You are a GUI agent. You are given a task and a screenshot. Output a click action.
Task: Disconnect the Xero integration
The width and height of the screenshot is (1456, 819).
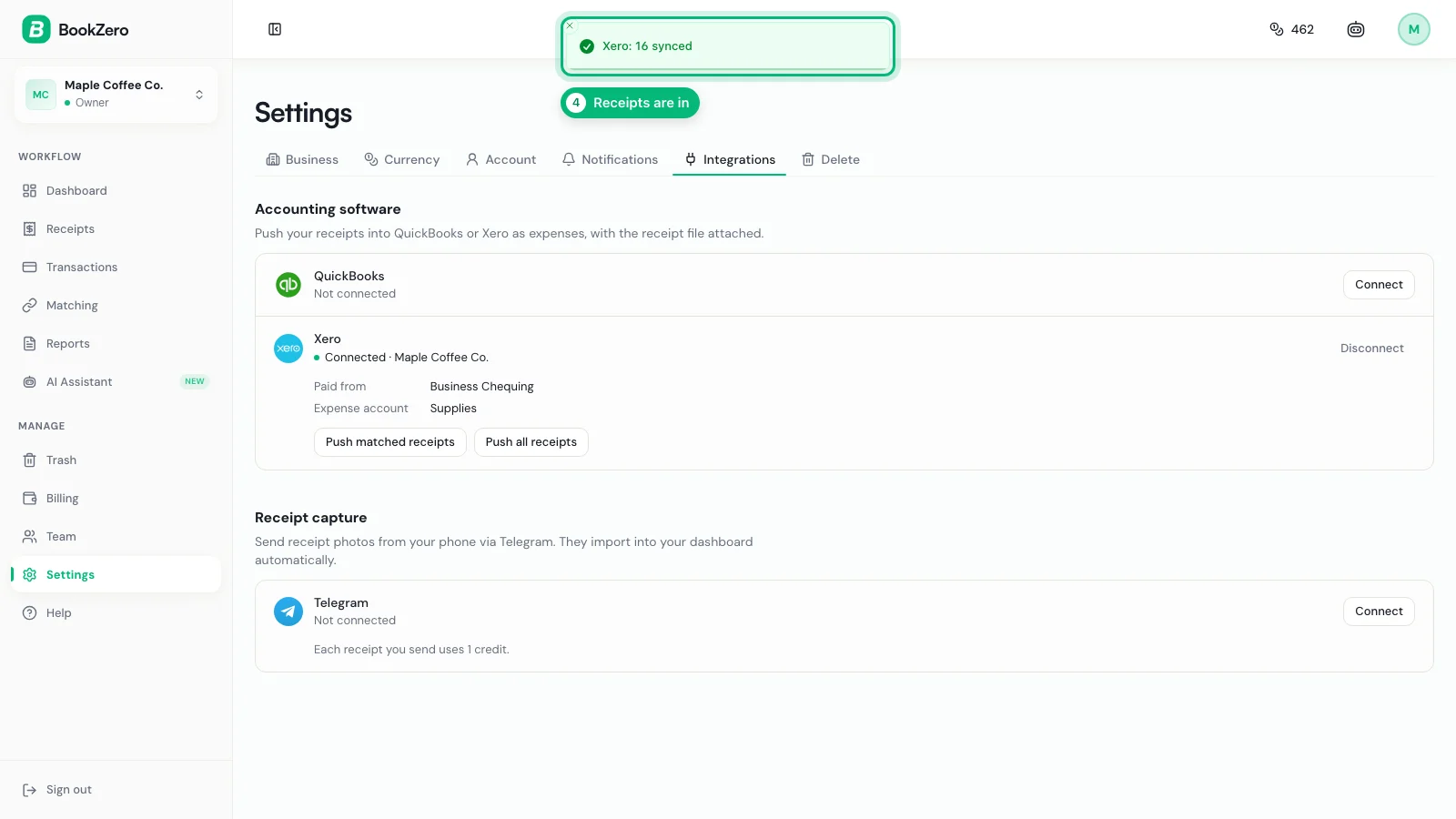1371,349
